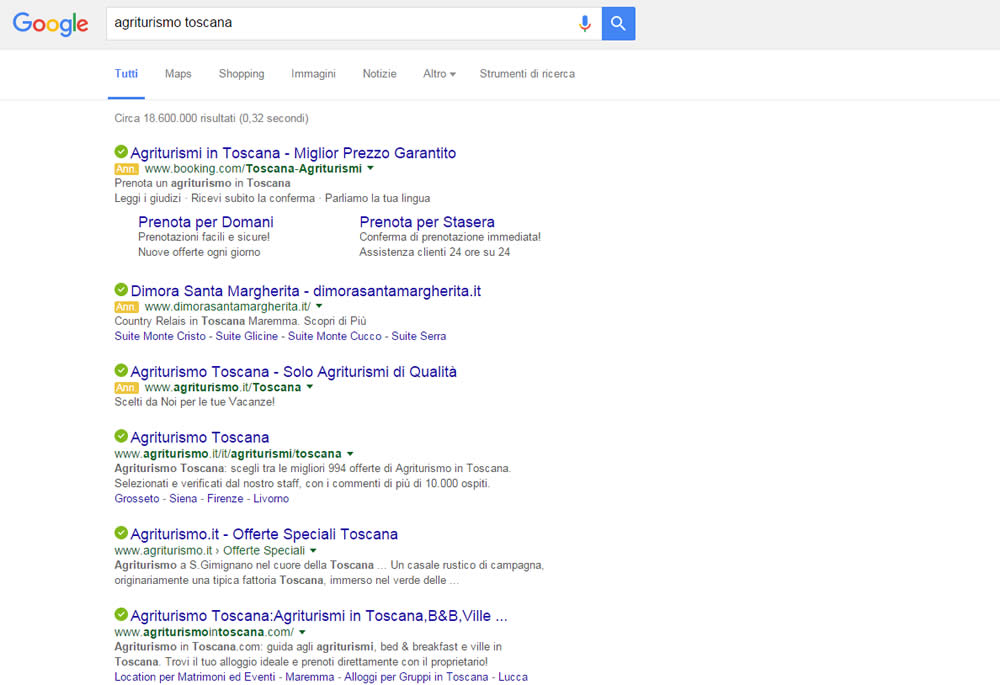
Task: Select the Tutti tab
Action: pyautogui.click(x=126, y=74)
